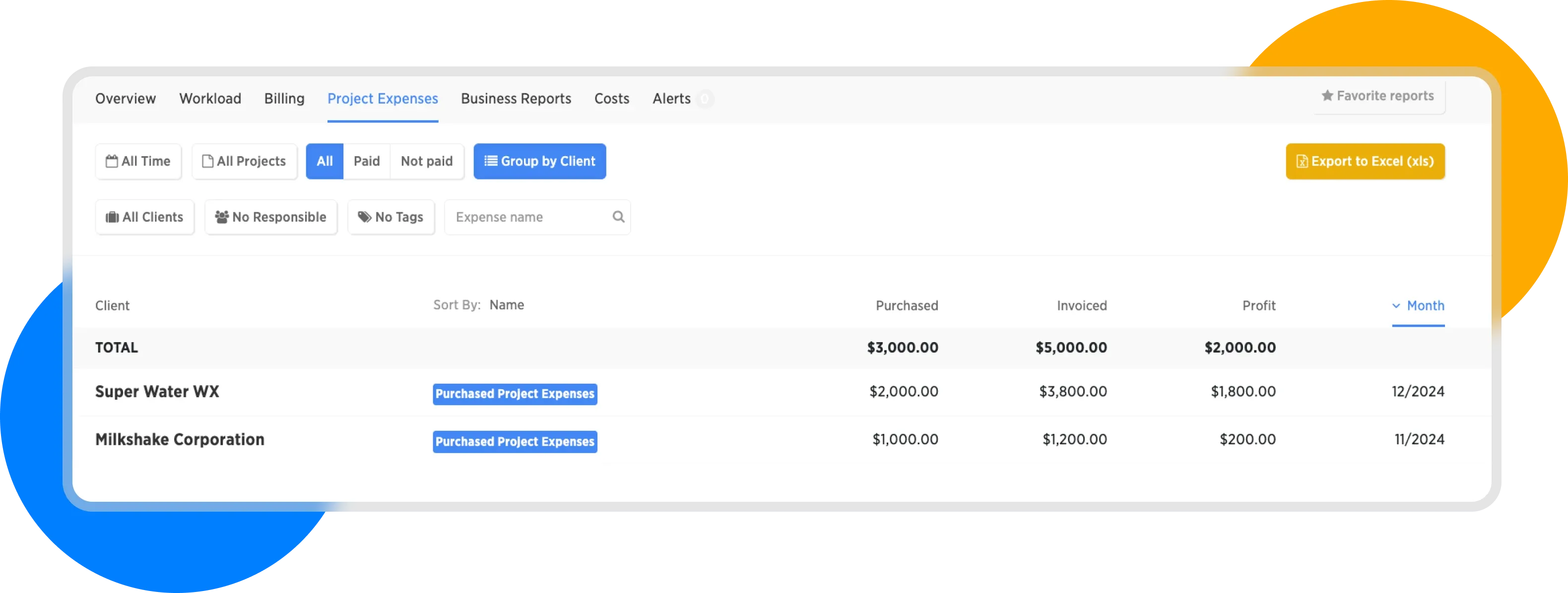Open the Sort By Name dropdown

(507, 305)
